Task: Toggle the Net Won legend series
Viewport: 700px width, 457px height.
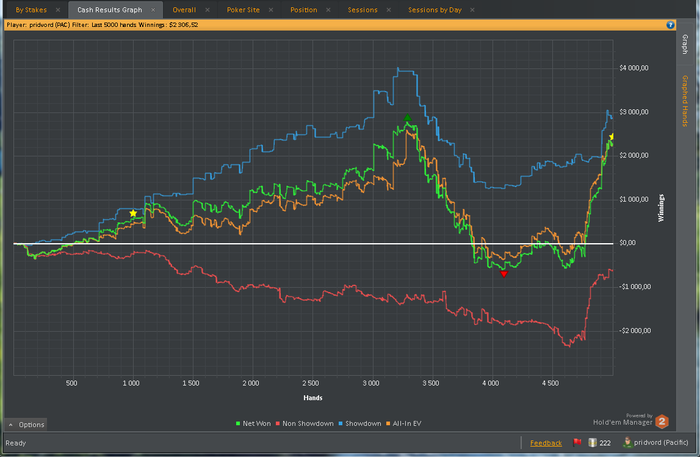Action: click(x=253, y=424)
